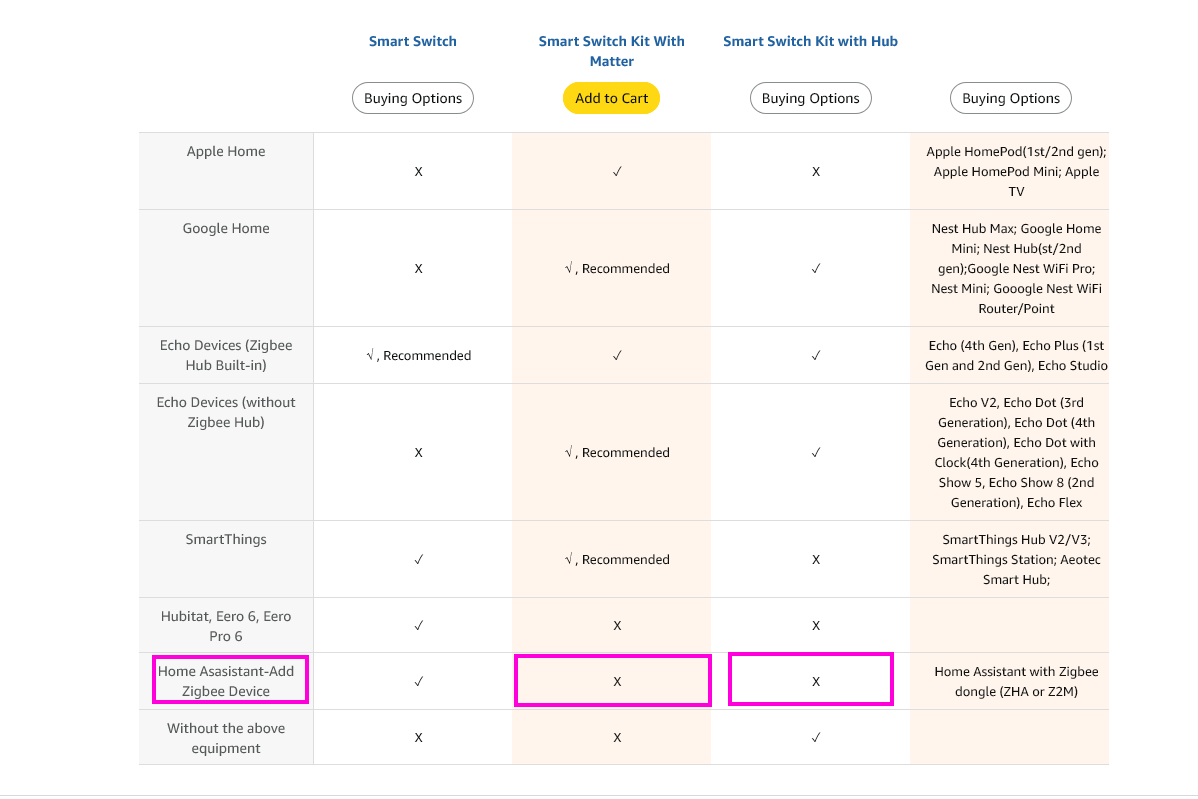Select the "Google Home" row label
1198x799 pixels.
(226, 228)
